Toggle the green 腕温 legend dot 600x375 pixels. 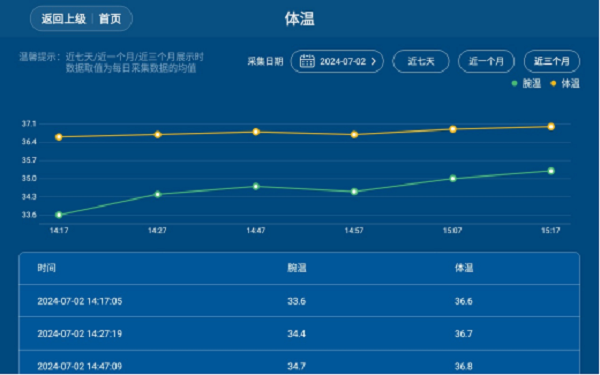[x=514, y=83]
